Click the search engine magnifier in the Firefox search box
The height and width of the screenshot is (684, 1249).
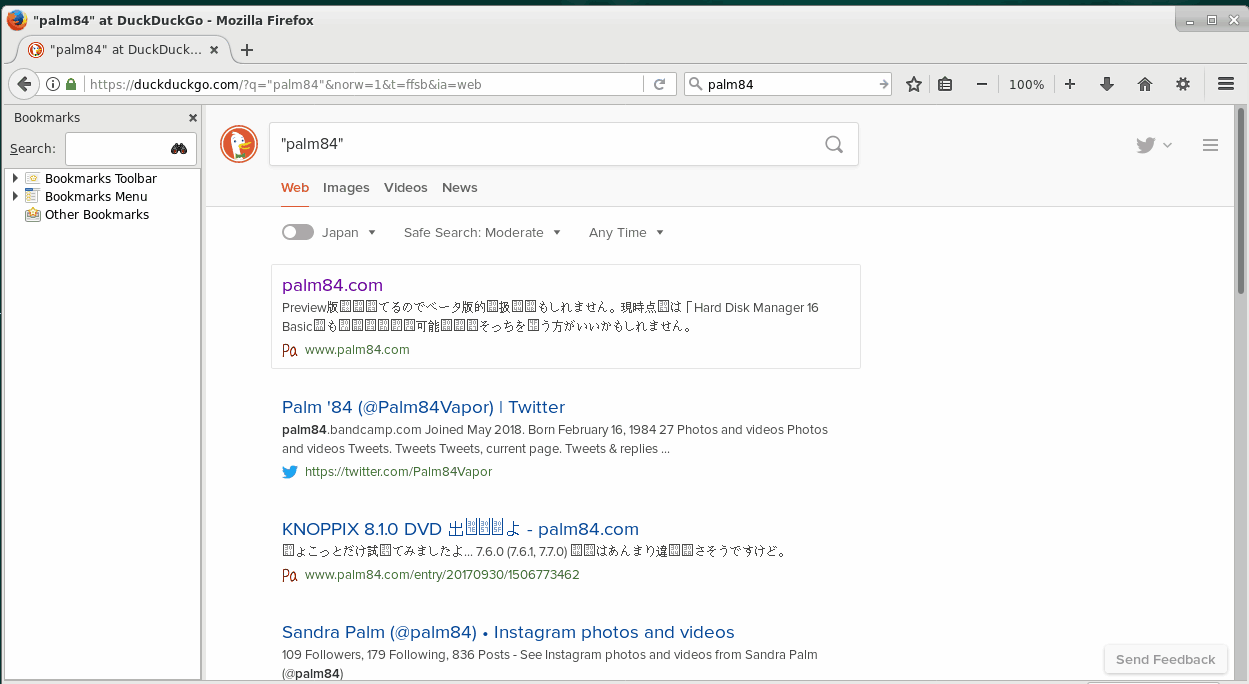[x=695, y=85]
